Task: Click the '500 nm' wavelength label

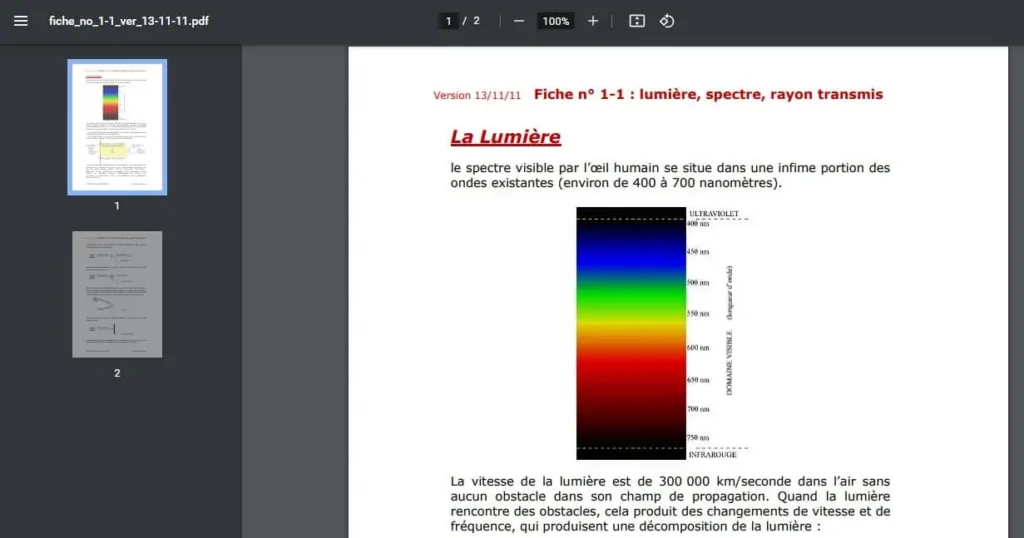Action: 698,283
